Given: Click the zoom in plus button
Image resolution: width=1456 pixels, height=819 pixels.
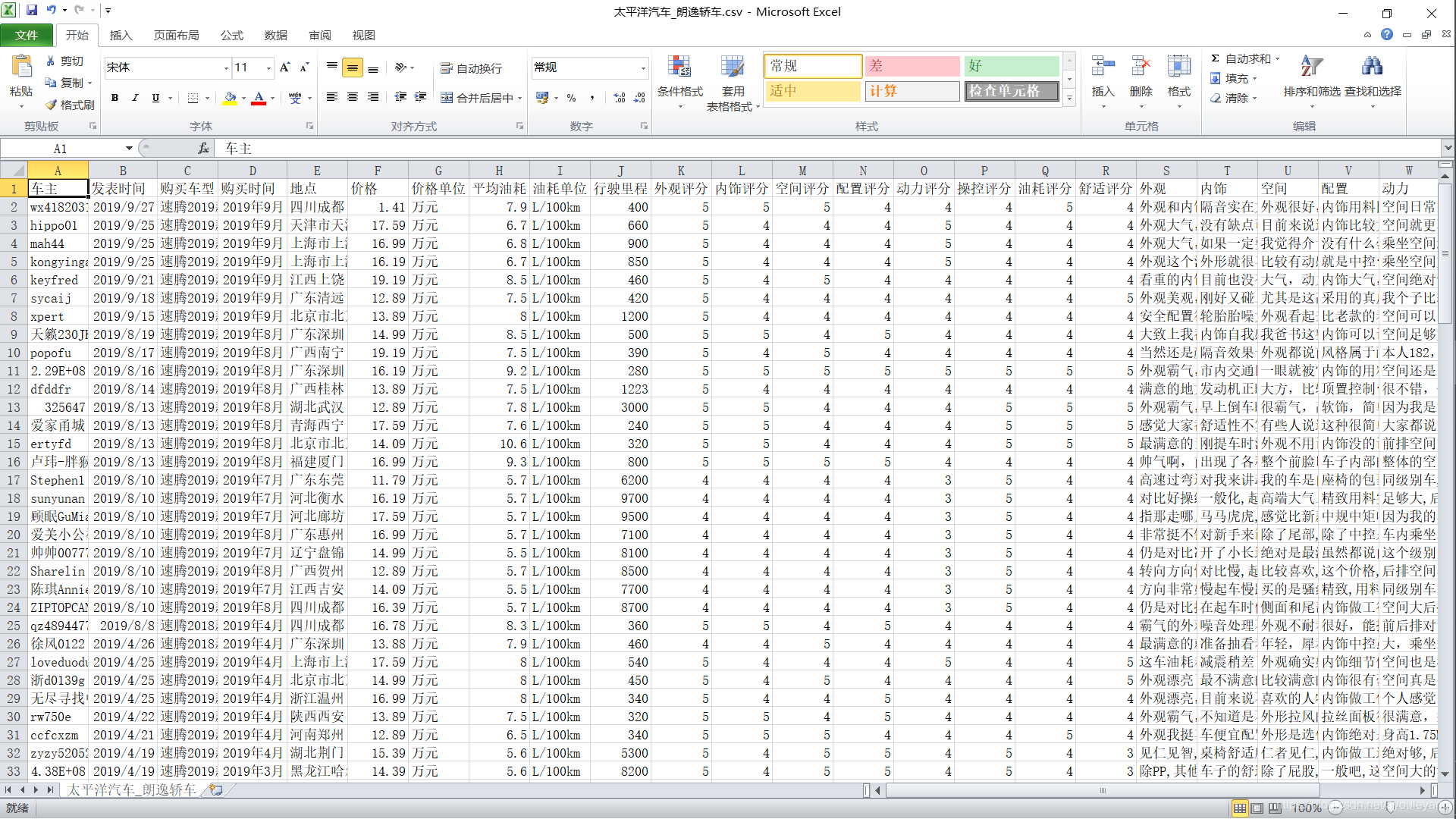Looking at the screenshot, I should tap(1445, 808).
